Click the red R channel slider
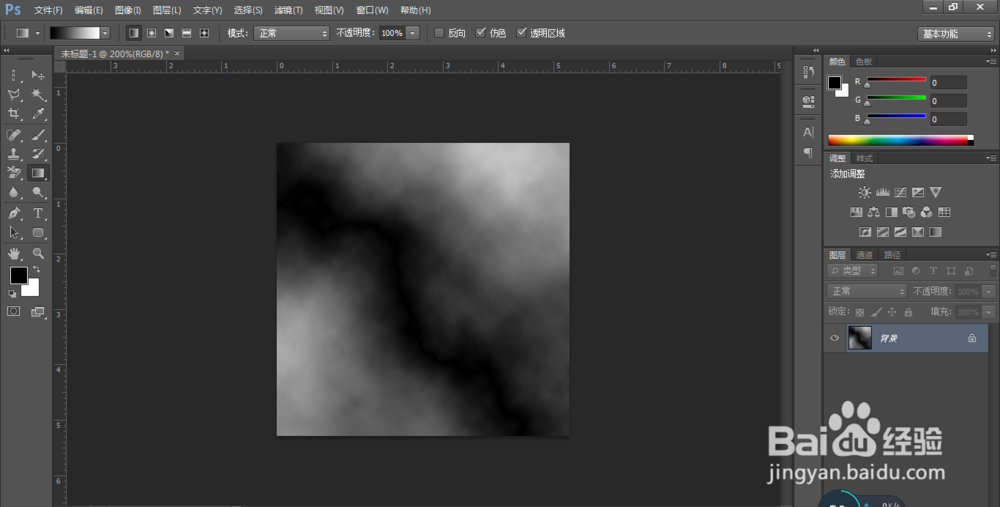 tap(896, 81)
